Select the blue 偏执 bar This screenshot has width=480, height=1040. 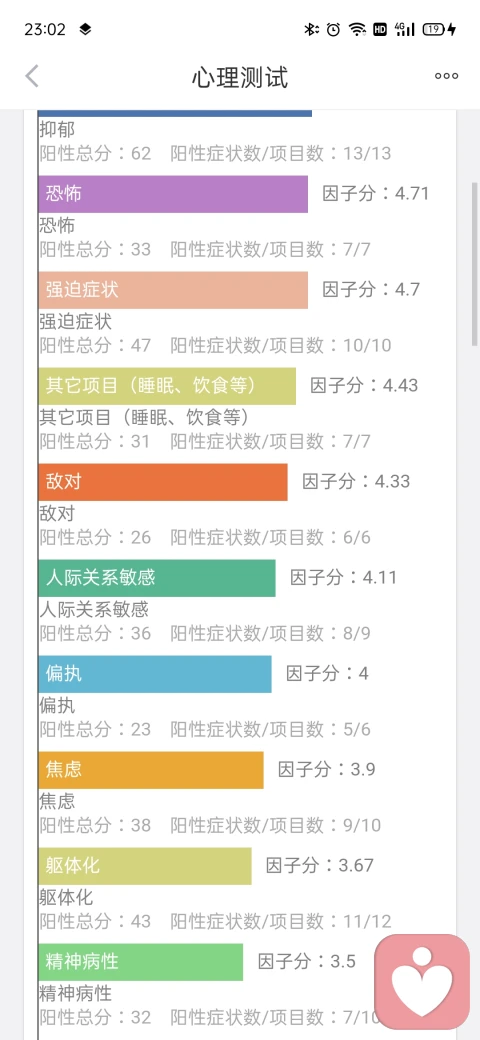point(155,674)
